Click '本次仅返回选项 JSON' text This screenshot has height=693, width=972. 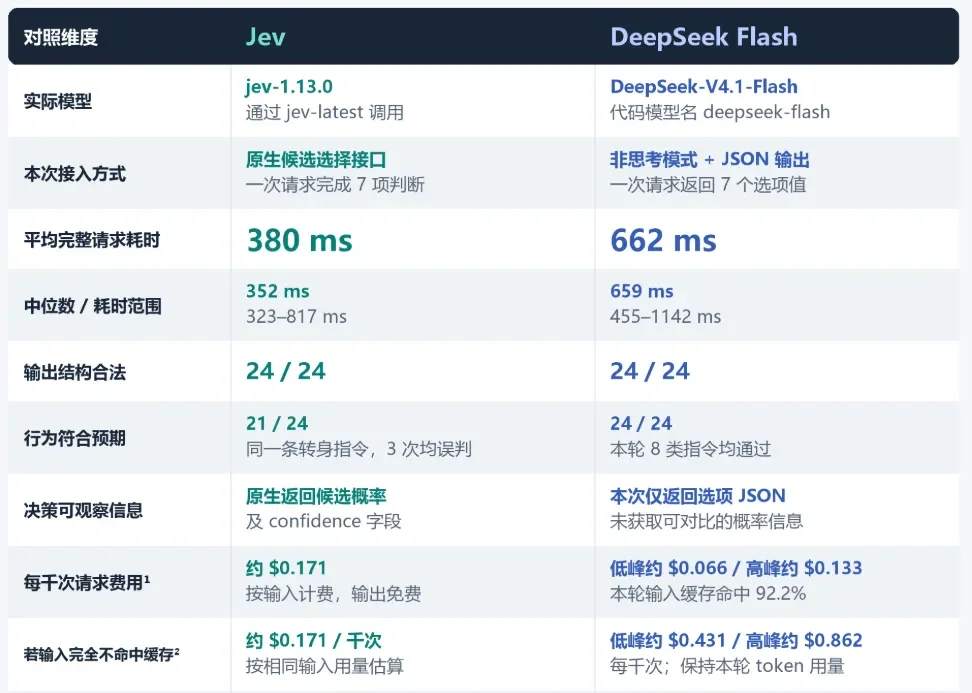coord(698,496)
